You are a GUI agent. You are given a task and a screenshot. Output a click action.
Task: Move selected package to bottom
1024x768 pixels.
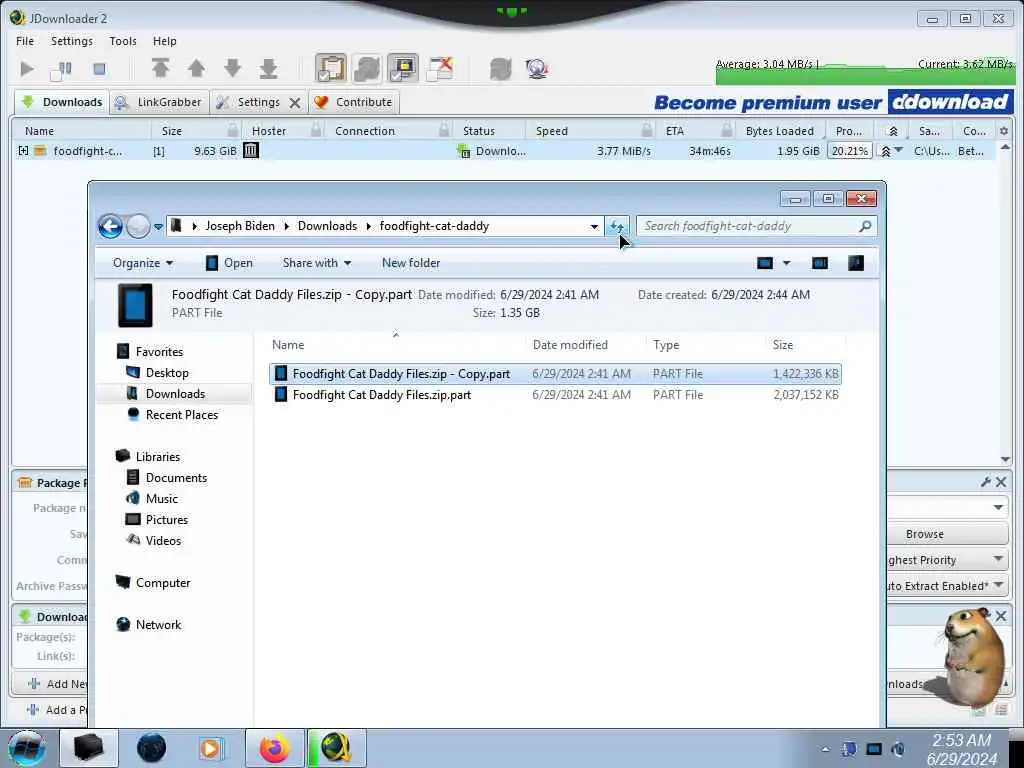[x=268, y=68]
